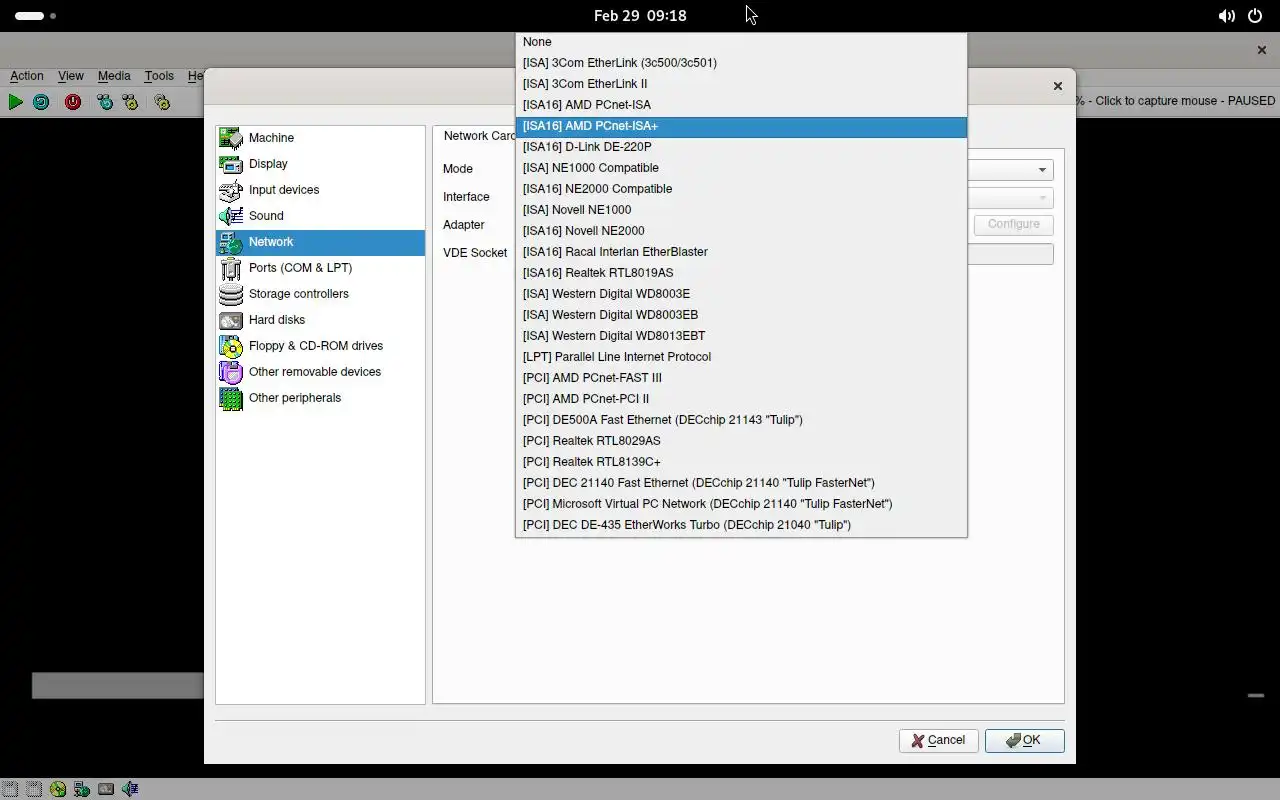Open the Tools menu

click(x=159, y=76)
